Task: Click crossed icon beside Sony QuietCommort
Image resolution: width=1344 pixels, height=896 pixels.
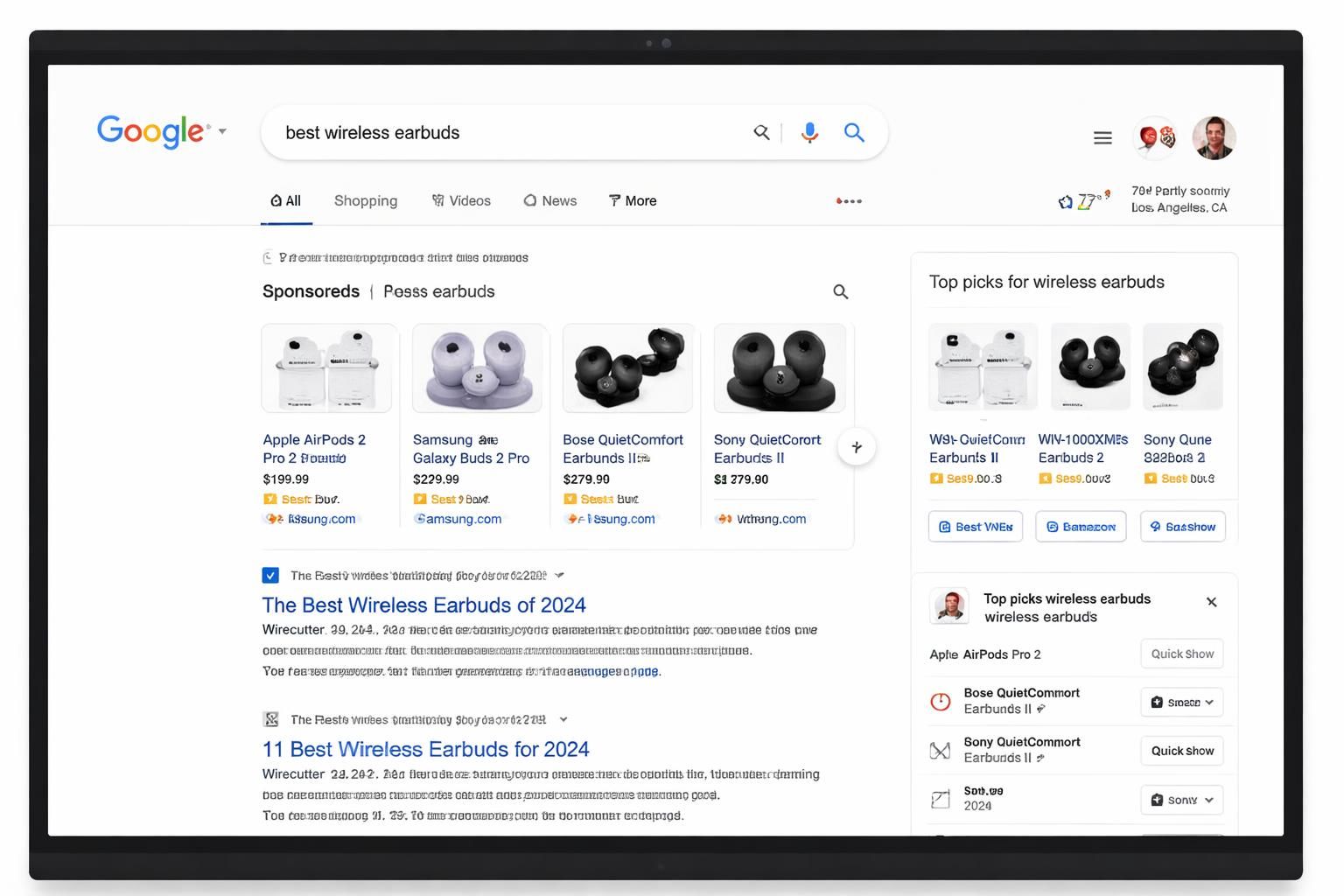Action: [x=941, y=751]
